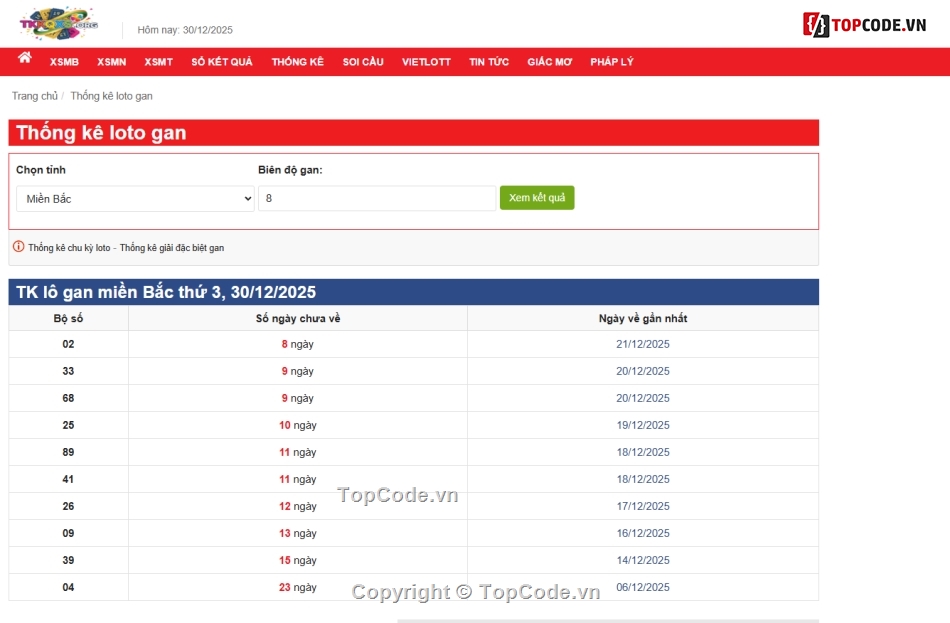The width and height of the screenshot is (950, 623).
Task: Click the TOPCODE.VN logo
Action: coord(866,22)
